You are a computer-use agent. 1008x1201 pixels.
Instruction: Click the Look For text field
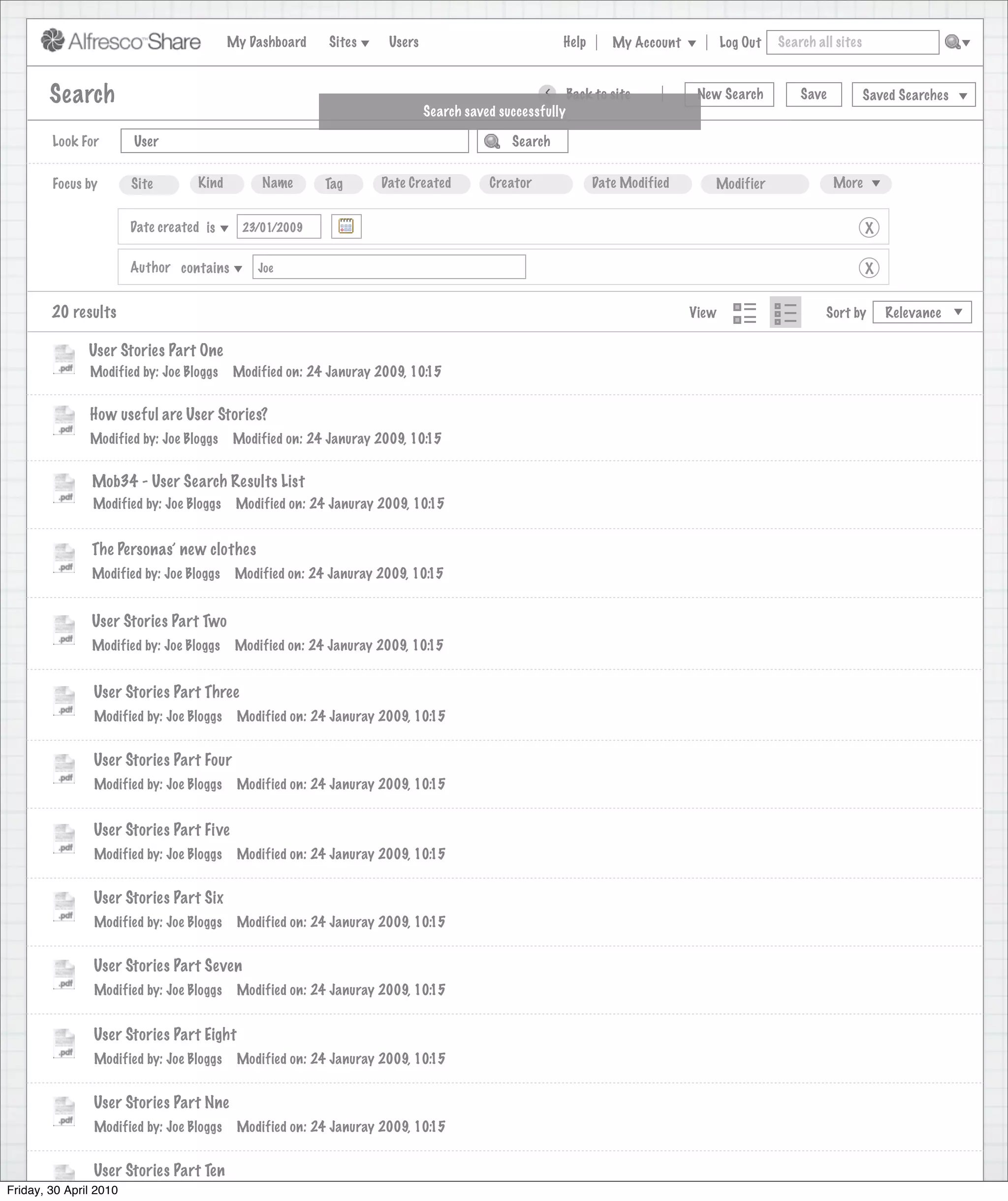click(294, 141)
